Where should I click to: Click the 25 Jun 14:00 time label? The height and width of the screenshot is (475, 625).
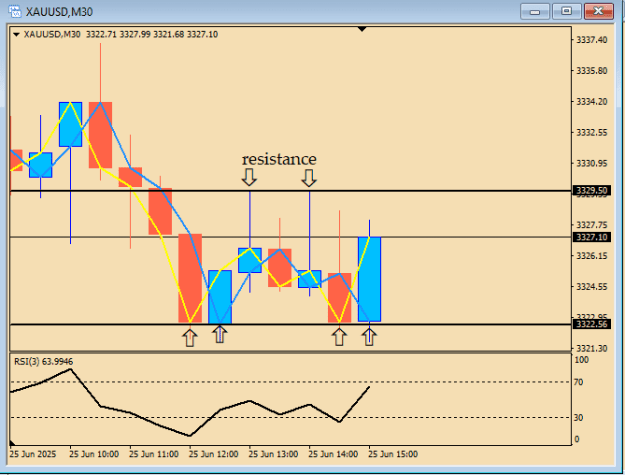(333, 454)
